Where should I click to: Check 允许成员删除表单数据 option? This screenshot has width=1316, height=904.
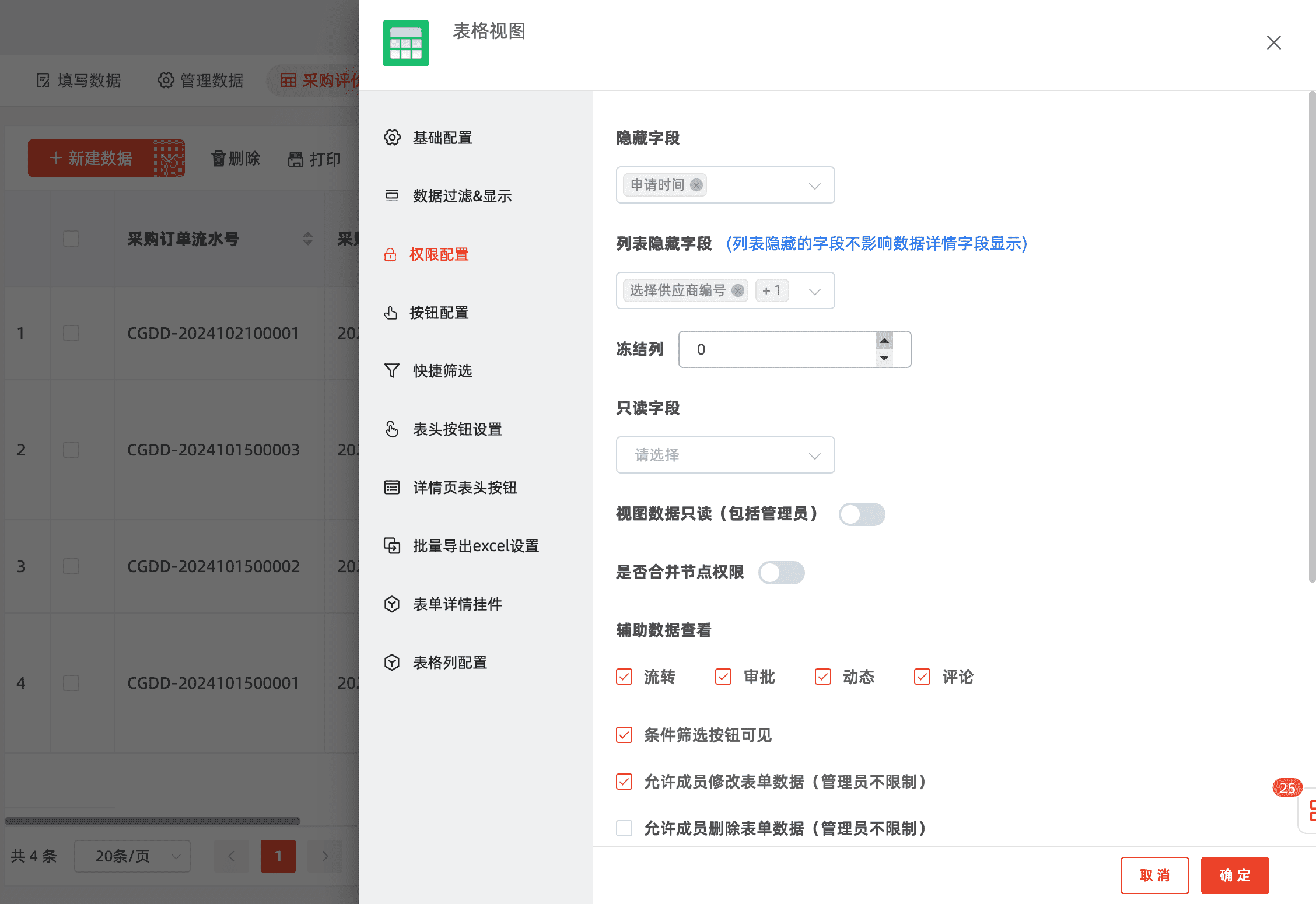tap(624, 828)
